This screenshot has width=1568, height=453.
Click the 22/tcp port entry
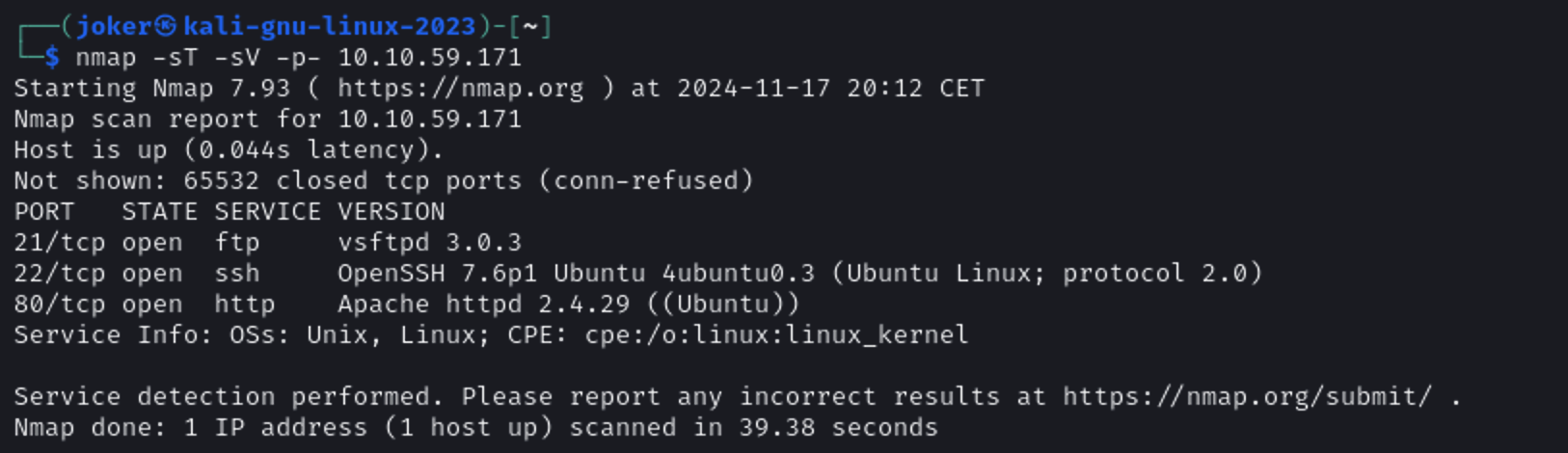[x=59, y=273]
